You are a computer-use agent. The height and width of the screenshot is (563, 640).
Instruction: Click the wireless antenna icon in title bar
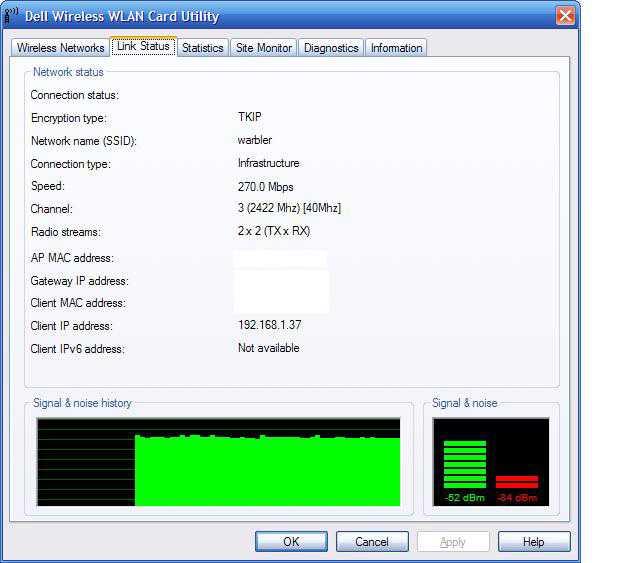11,16
